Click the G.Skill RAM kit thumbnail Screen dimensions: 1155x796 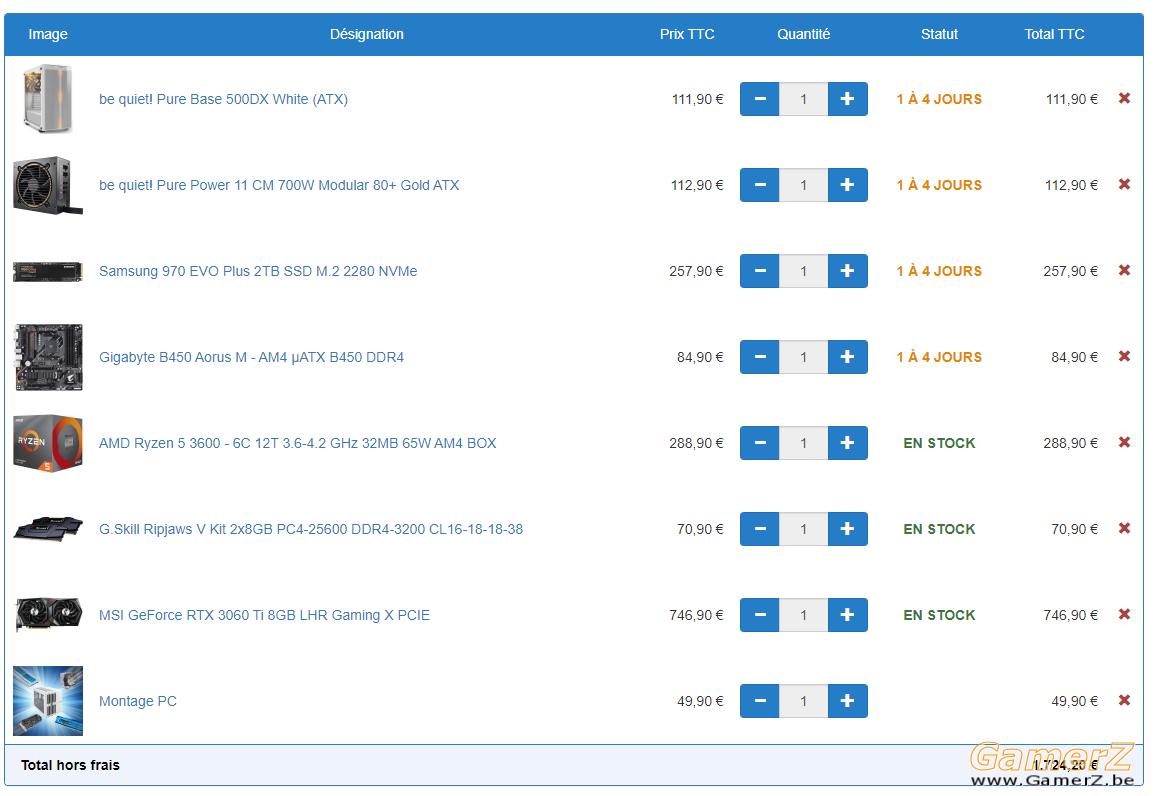[48, 529]
